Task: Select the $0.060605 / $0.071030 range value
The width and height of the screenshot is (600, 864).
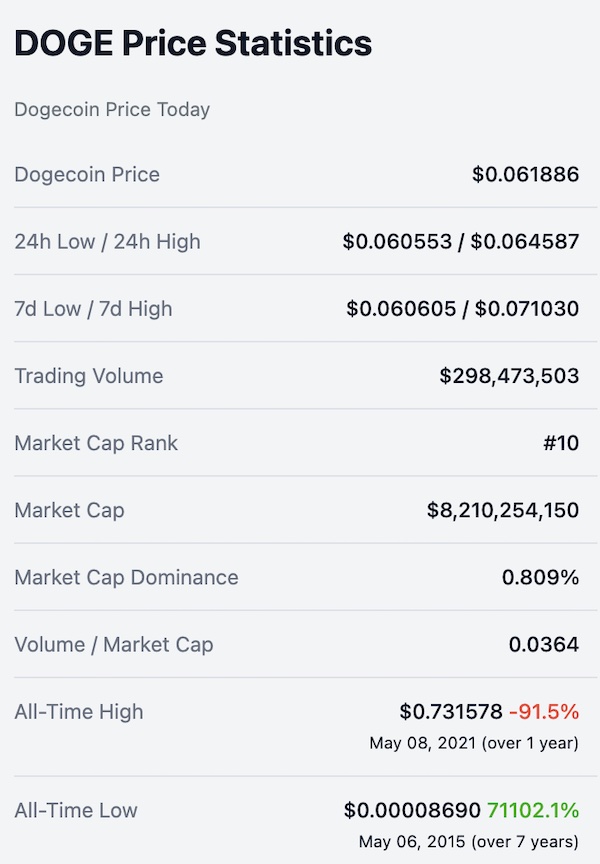Action: 462,309
